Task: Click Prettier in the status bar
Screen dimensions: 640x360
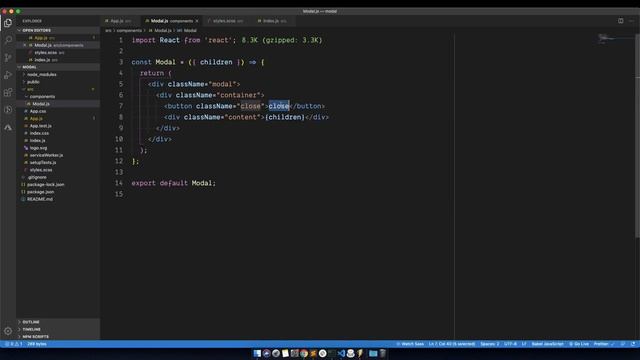Action: point(604,344)
